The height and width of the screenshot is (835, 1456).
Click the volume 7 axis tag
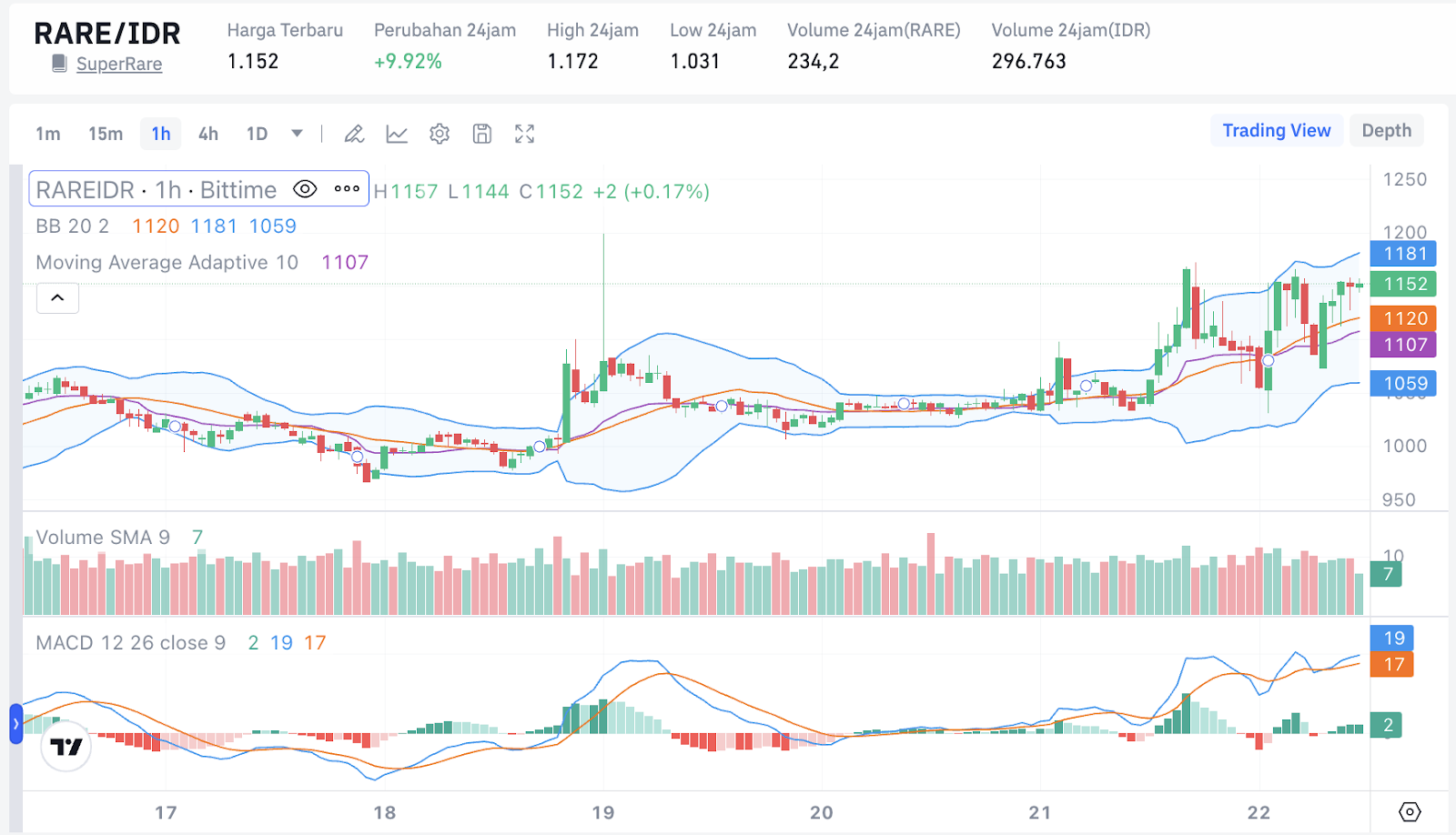1387,574
